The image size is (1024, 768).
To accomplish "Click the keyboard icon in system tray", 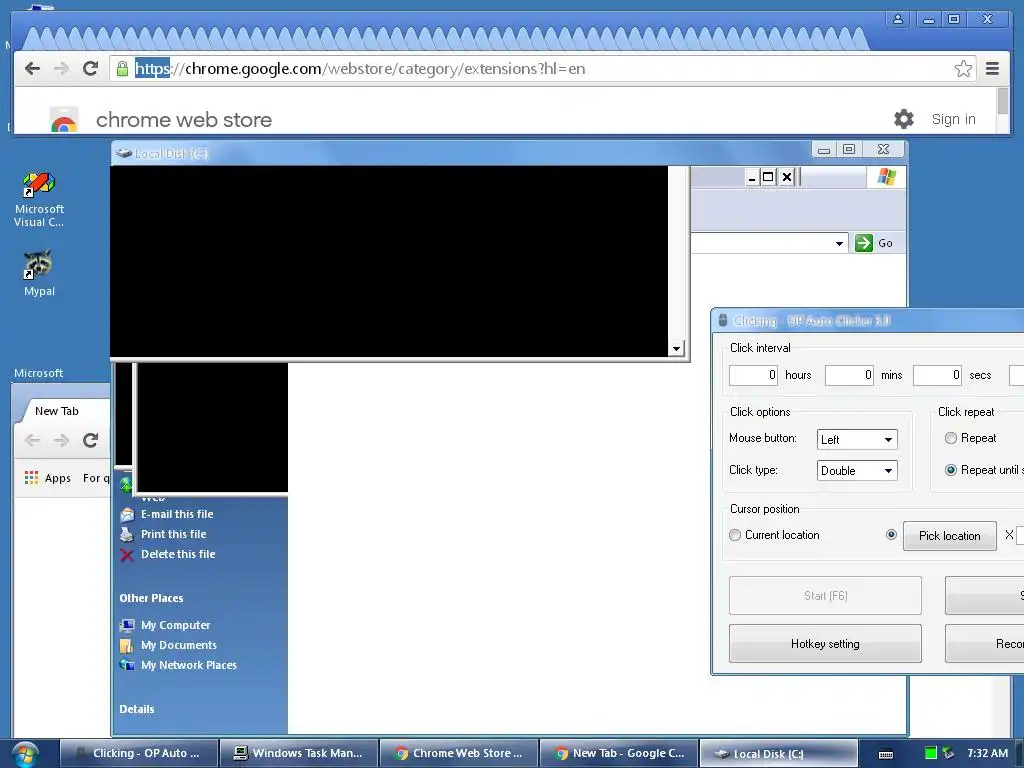I will click(886, 754).
